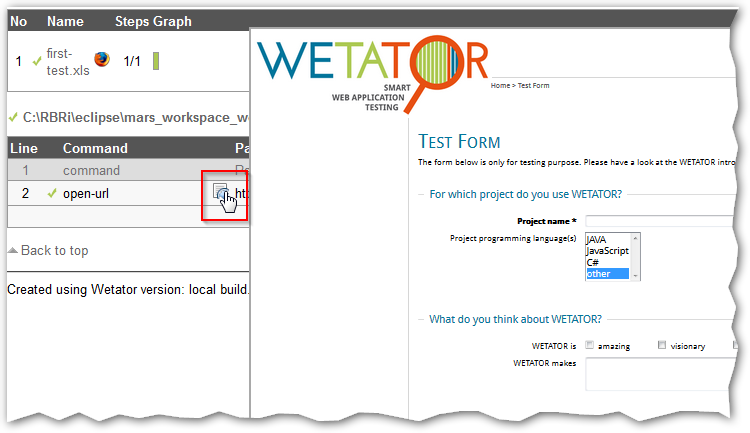The width and height of the screenshot is (750, 433).
Task: Click the green checkmark beside open-url
Action: pos(52,193)
